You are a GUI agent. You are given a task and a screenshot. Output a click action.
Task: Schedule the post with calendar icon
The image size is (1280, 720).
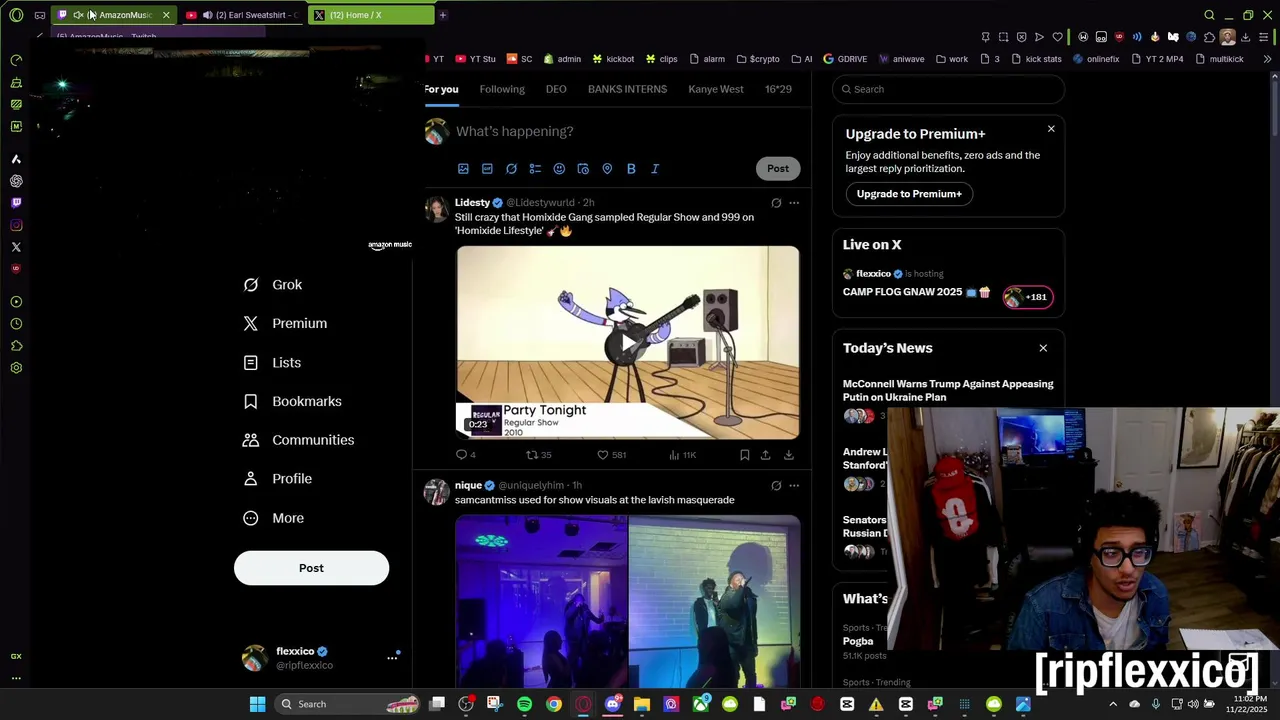pyautogui.click(x=583, y=169)
